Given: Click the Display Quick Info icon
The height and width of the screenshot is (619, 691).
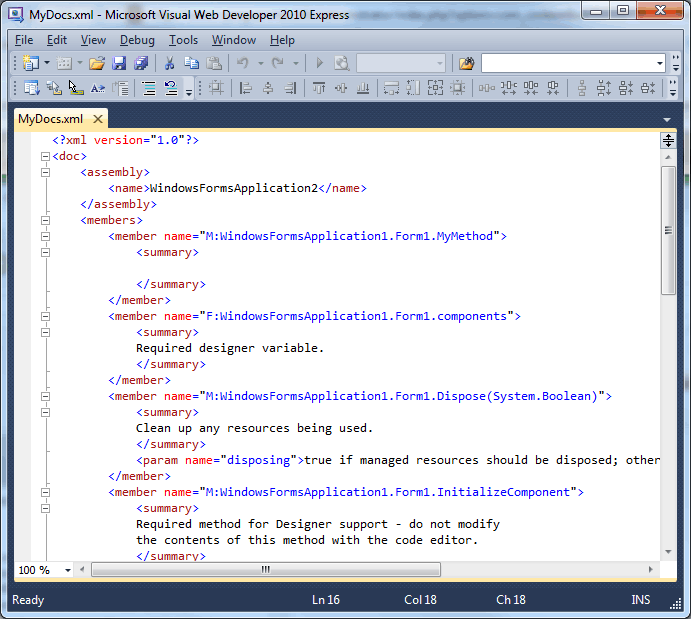Looking at the screenshot, I should (76, 88).
